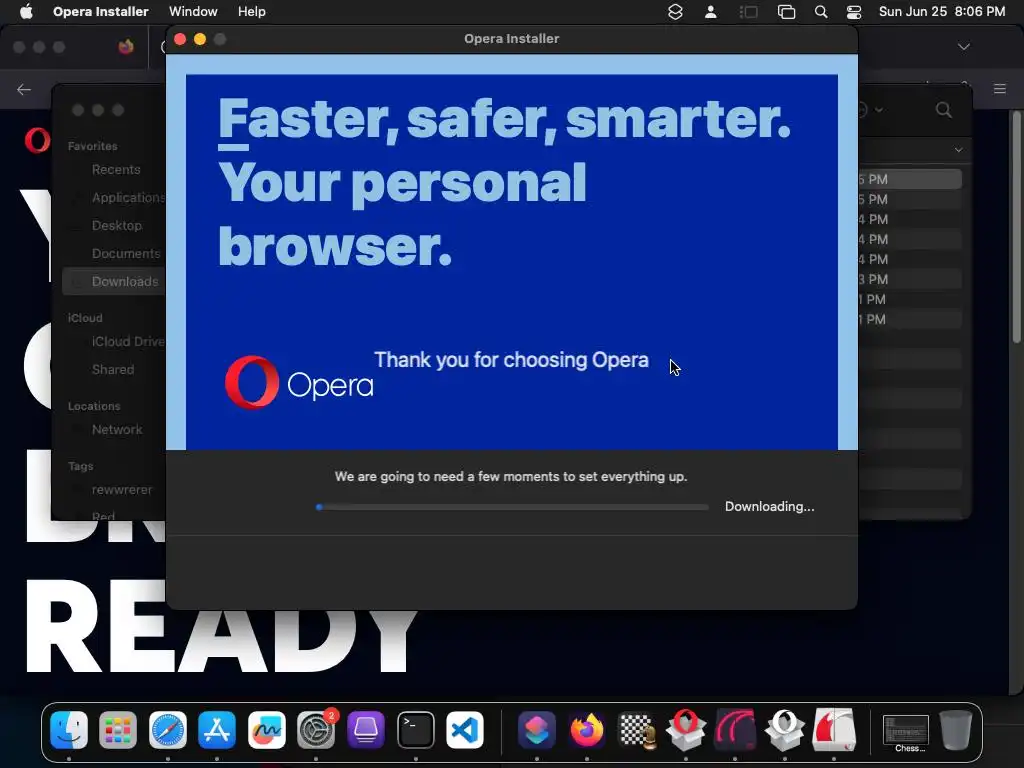
Task: Open the App Store Dock icon
Action: [x=217, y=729]
